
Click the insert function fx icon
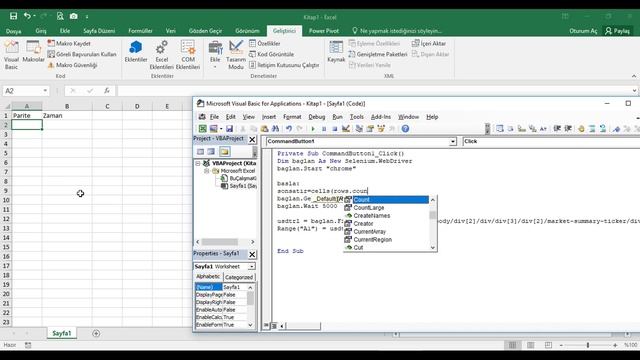tap(107, 91)
